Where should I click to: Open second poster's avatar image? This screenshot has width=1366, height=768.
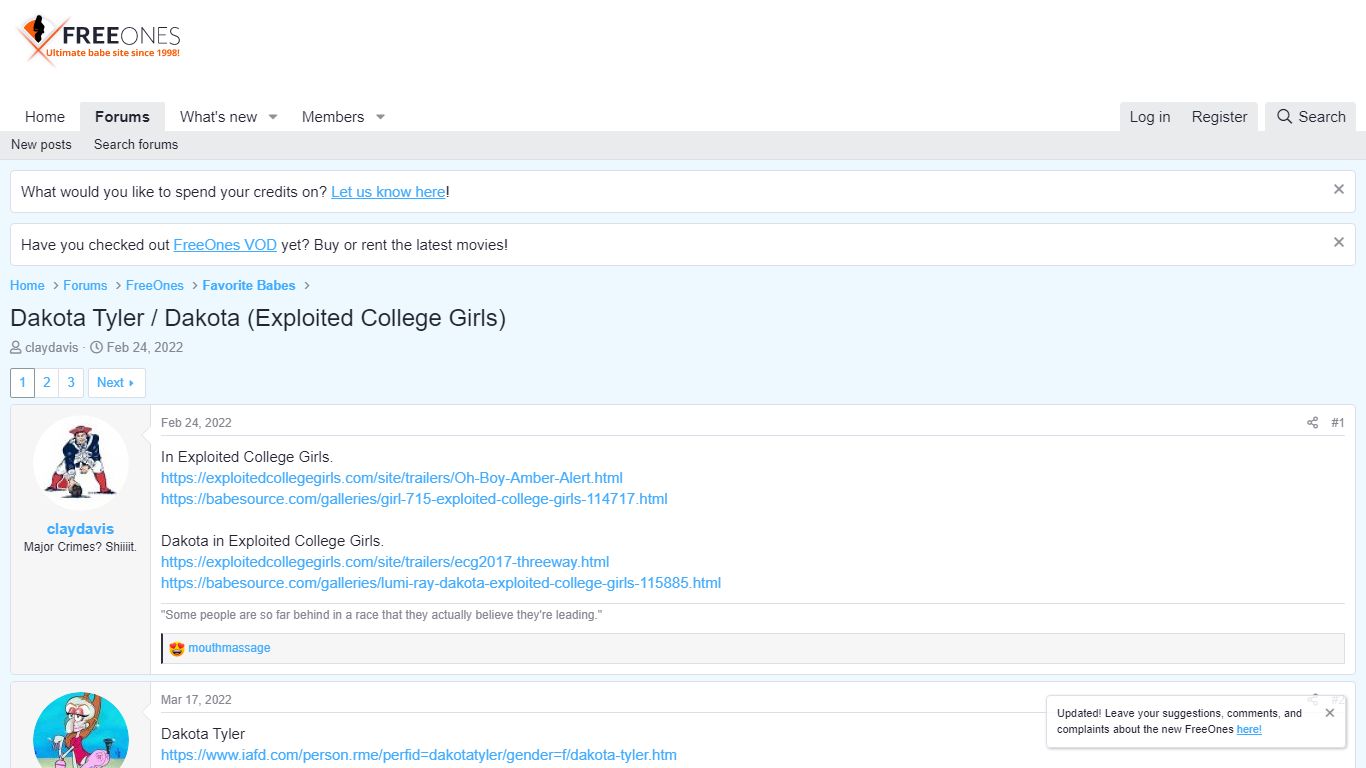coord(81,731)
